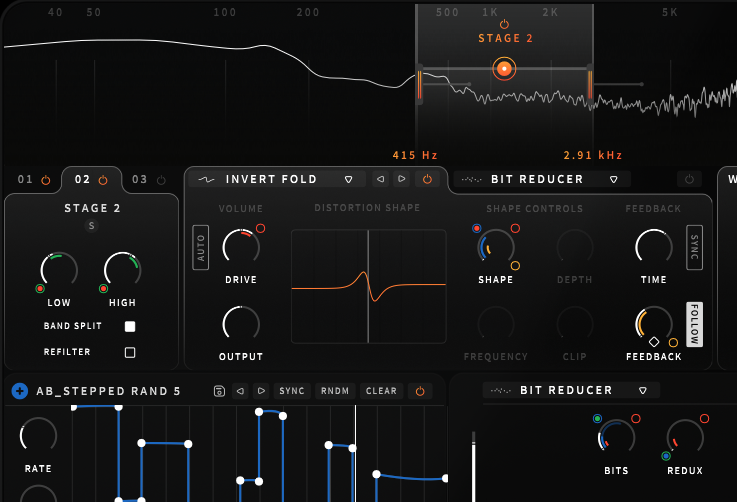Solo Stage 2 with the S button
Image resolution: width=737 pixels, height=502 pixels.
tap(92, 226)
